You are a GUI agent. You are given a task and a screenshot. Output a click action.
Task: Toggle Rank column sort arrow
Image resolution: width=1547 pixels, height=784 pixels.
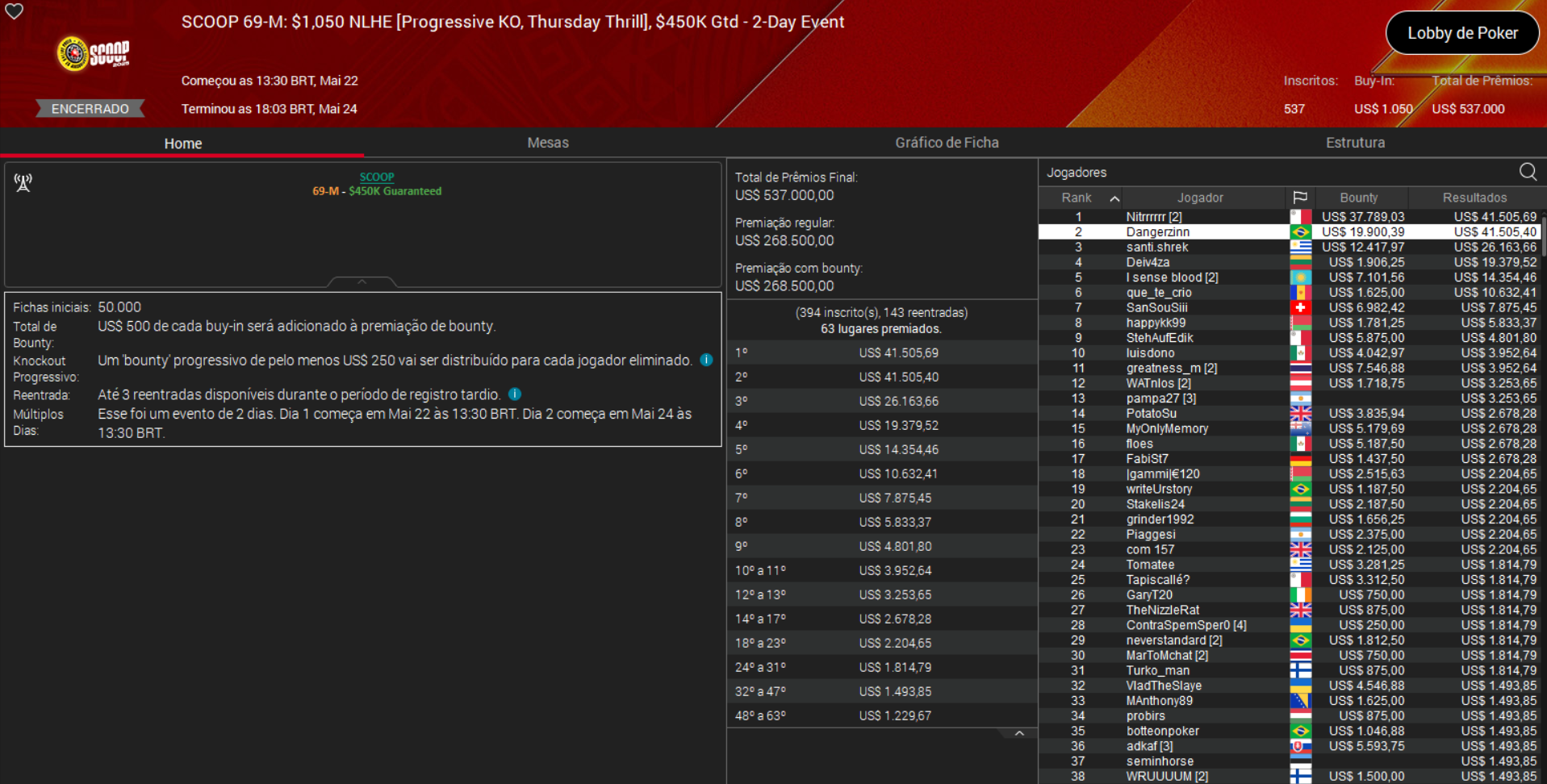click(x=1114, y=198)
